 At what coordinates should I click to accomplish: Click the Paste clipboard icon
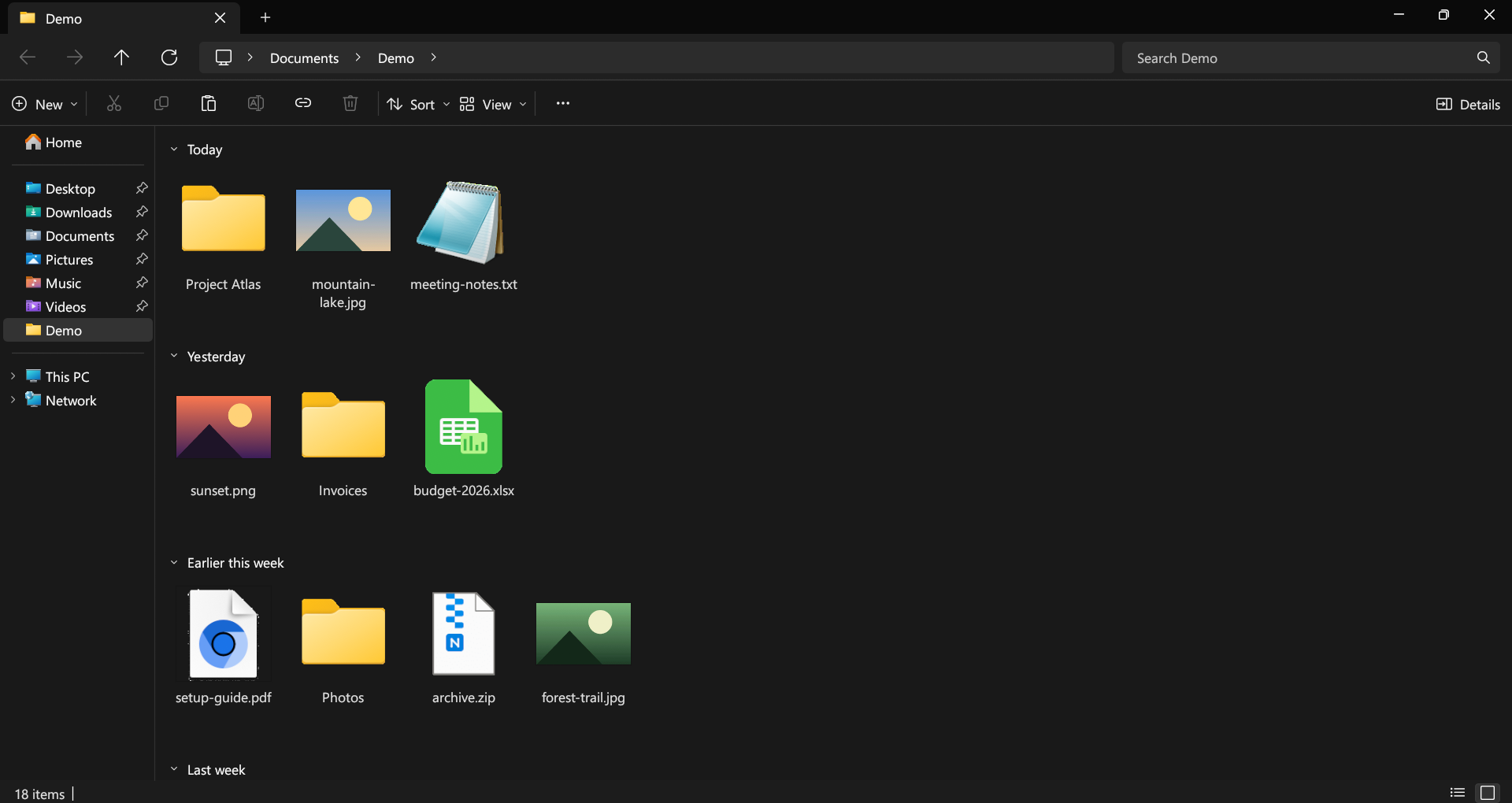(209, 104)
